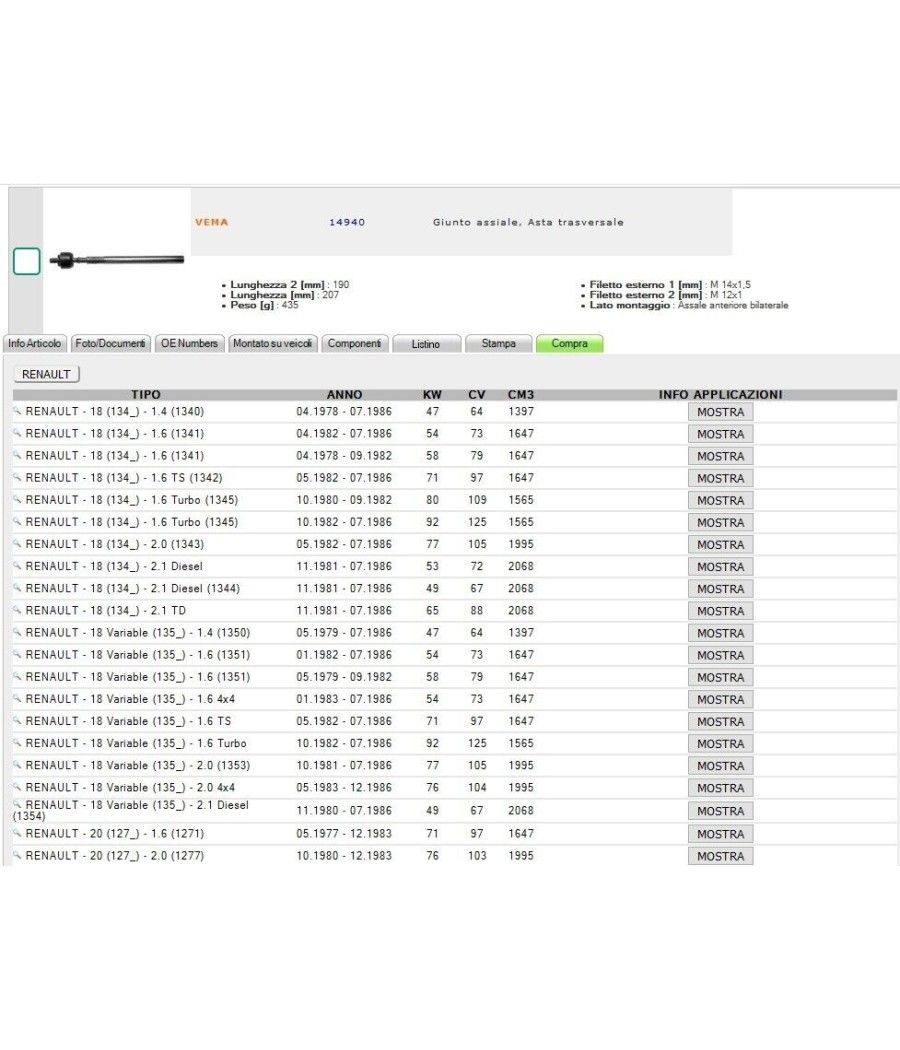Open the Info Articolo tab
Screen dimensions: 900x1050
[35, 344]
